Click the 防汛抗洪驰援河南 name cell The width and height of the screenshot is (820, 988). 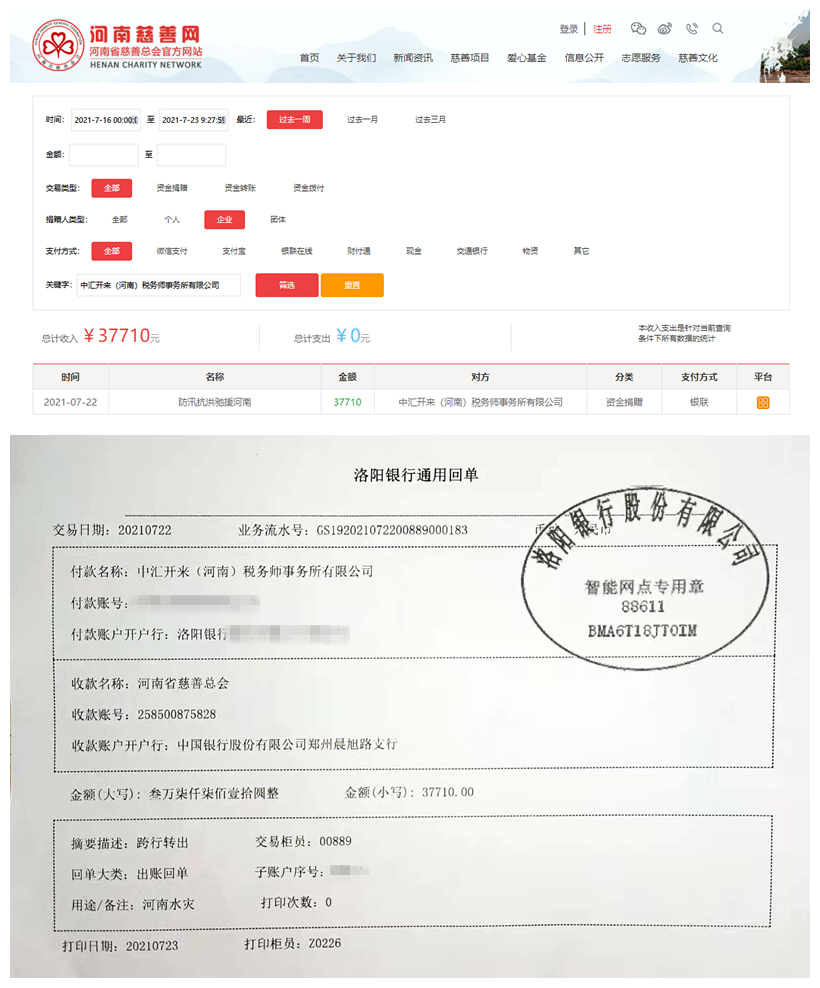click(x=215, y=403)
